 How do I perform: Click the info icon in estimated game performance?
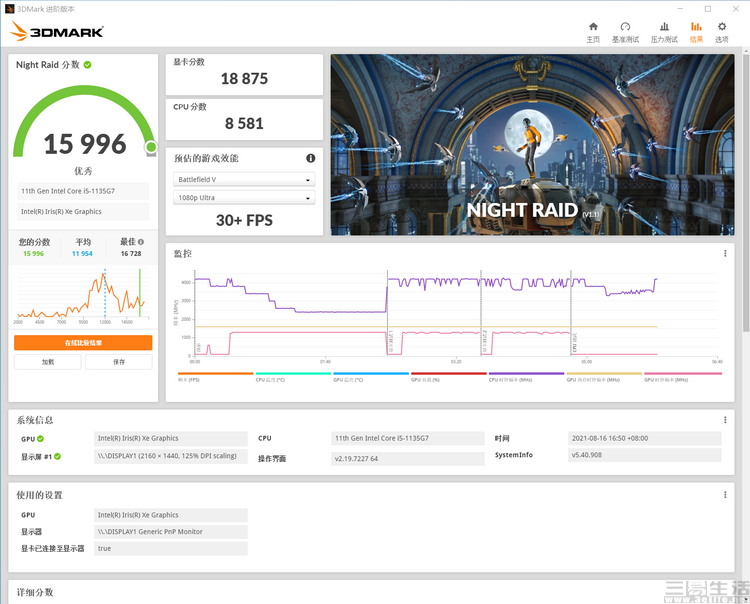click(x=310, y=158)
